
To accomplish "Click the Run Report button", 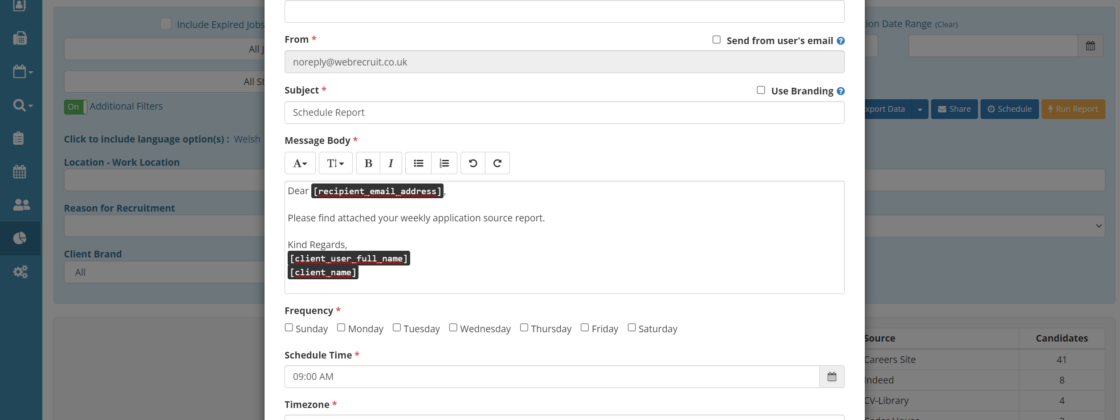I will pos(1073,109).
